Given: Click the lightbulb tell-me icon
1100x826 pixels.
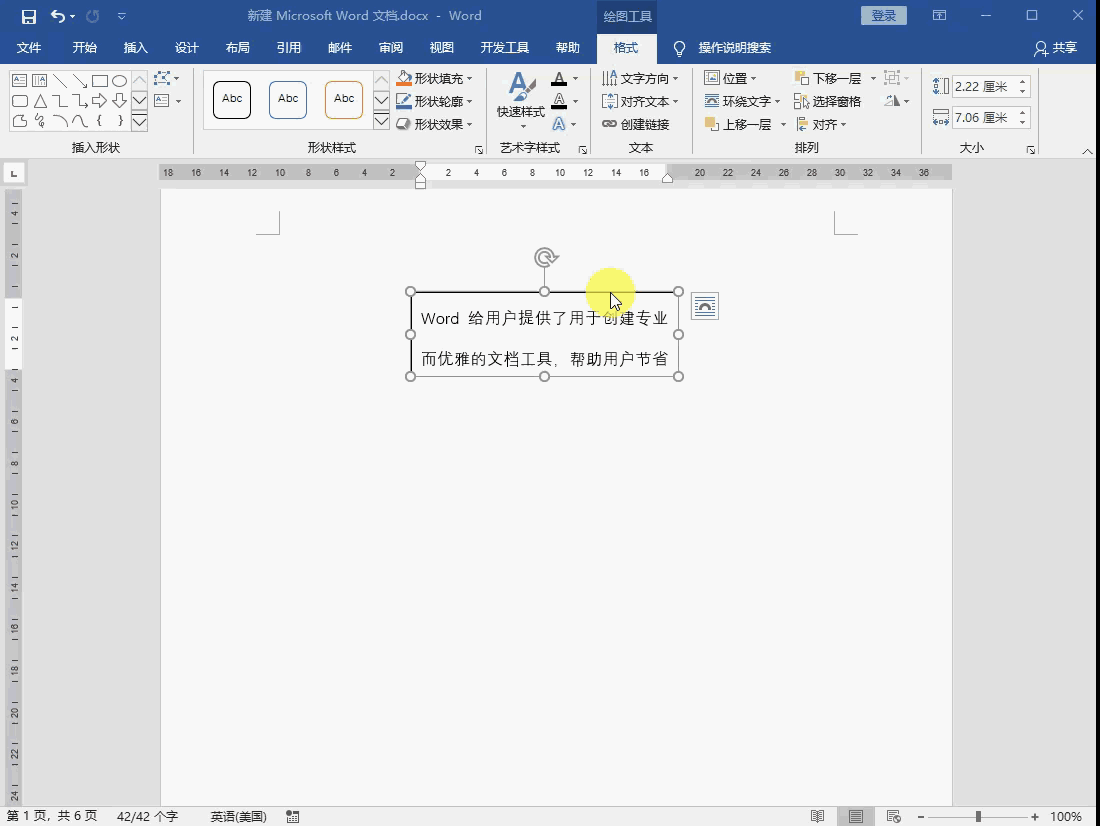Looking at the screenshot, I should coord(679,48).
